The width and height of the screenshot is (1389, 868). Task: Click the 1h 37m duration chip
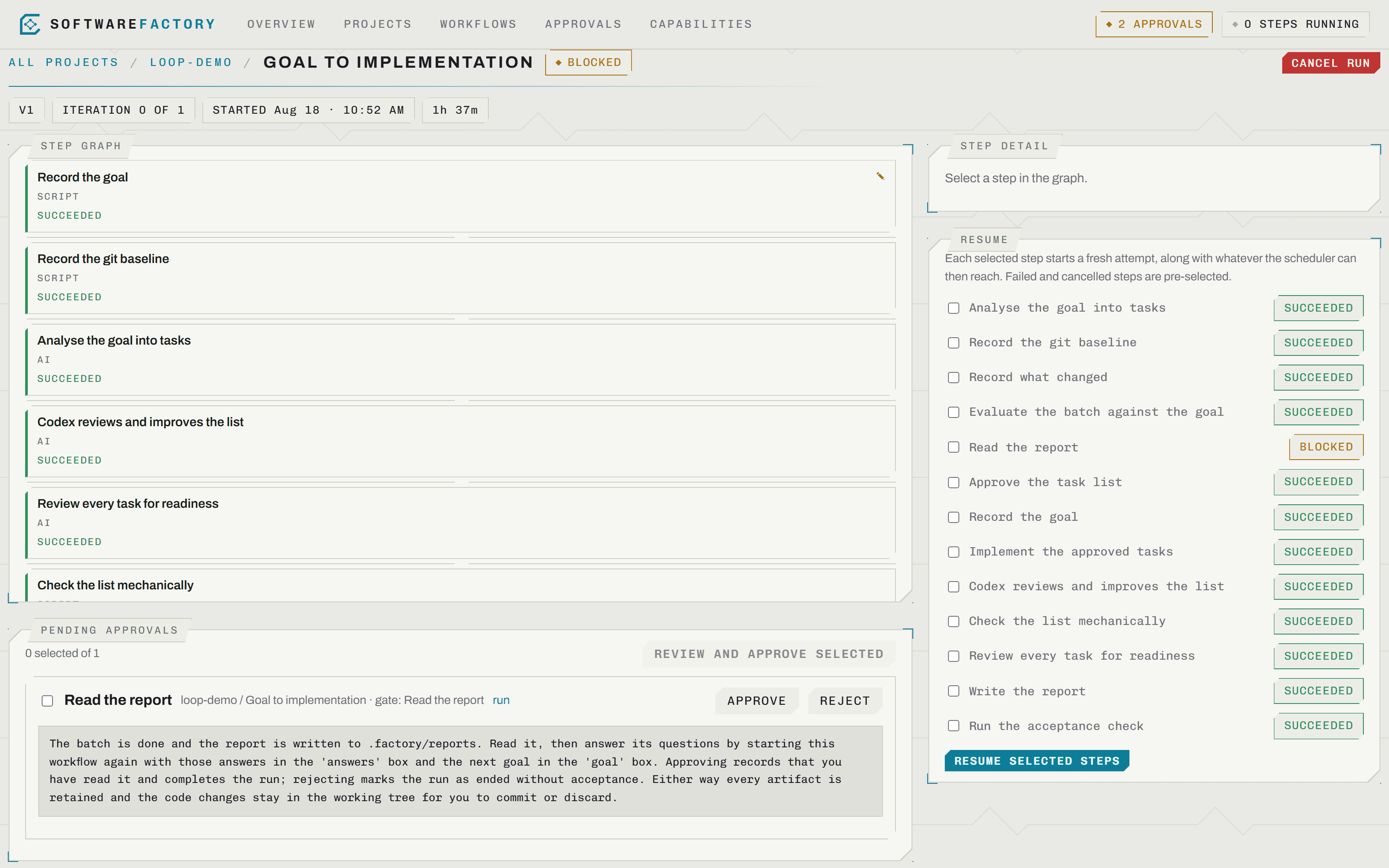click(455, 110)
